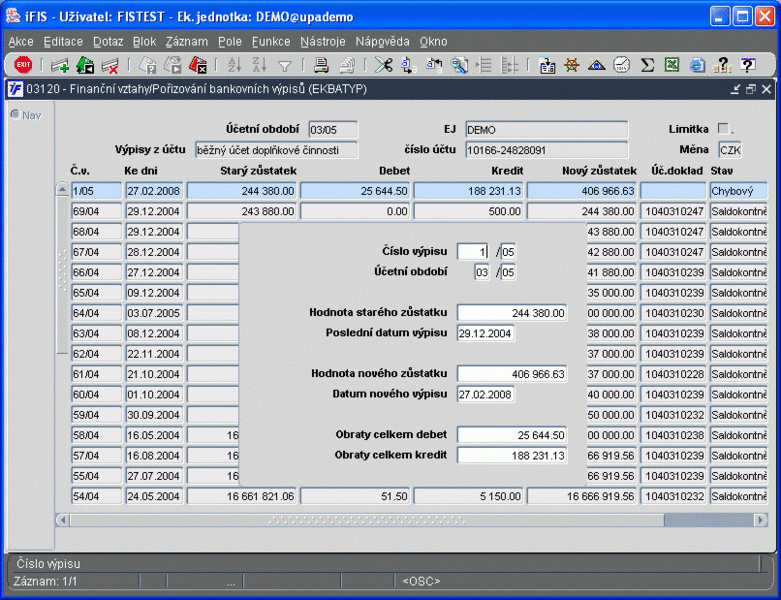The height and width of the screenshot is (600, 781).
Task: Open the Nápověda menu
Action: 382,41
